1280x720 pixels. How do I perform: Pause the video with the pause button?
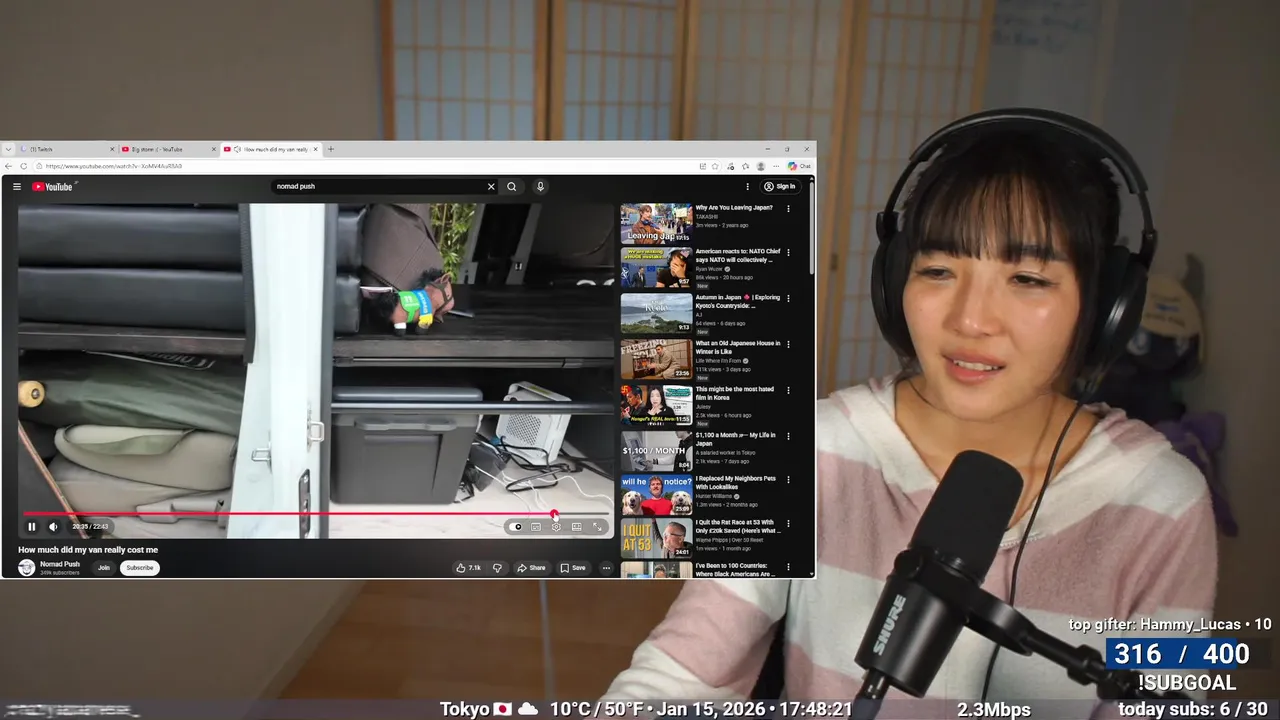tap(32, 527)
